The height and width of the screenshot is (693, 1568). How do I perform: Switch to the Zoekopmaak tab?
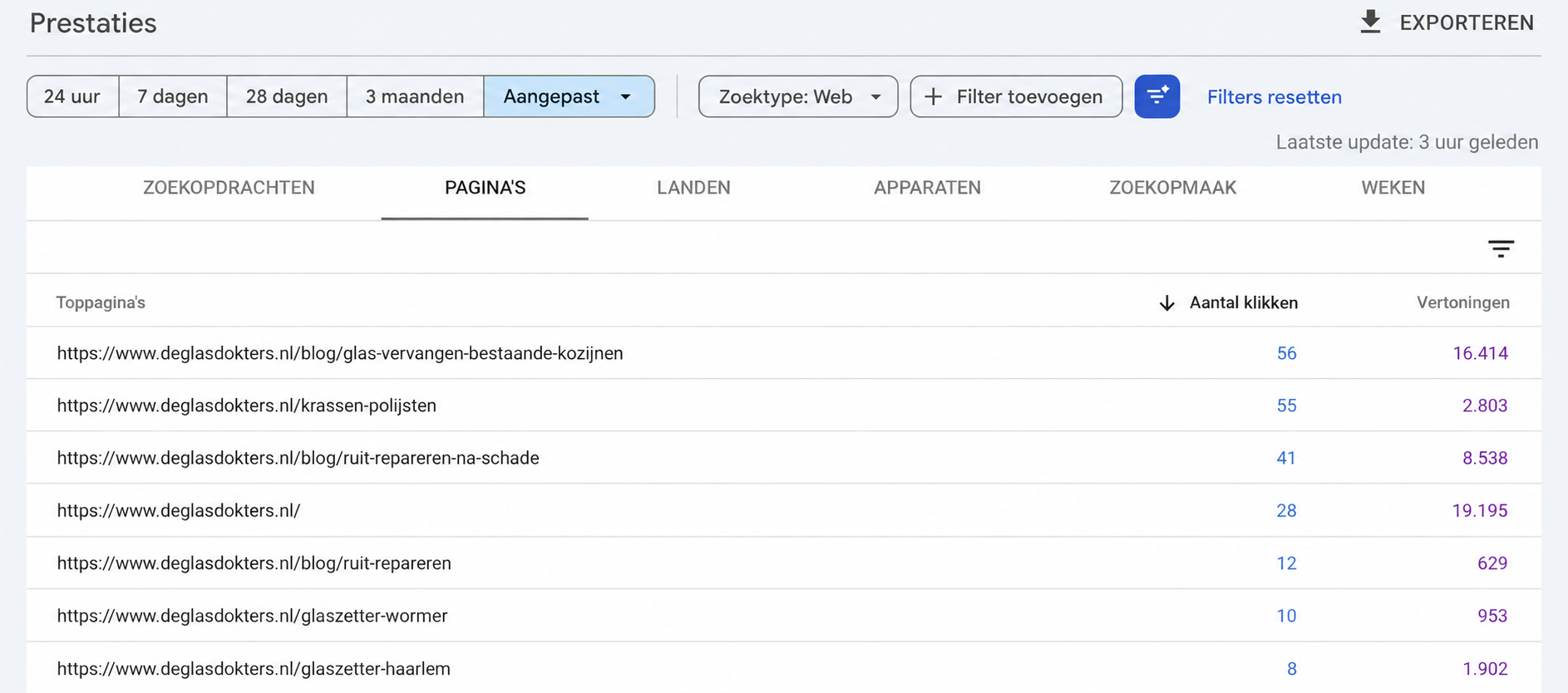pos(1173,188)
